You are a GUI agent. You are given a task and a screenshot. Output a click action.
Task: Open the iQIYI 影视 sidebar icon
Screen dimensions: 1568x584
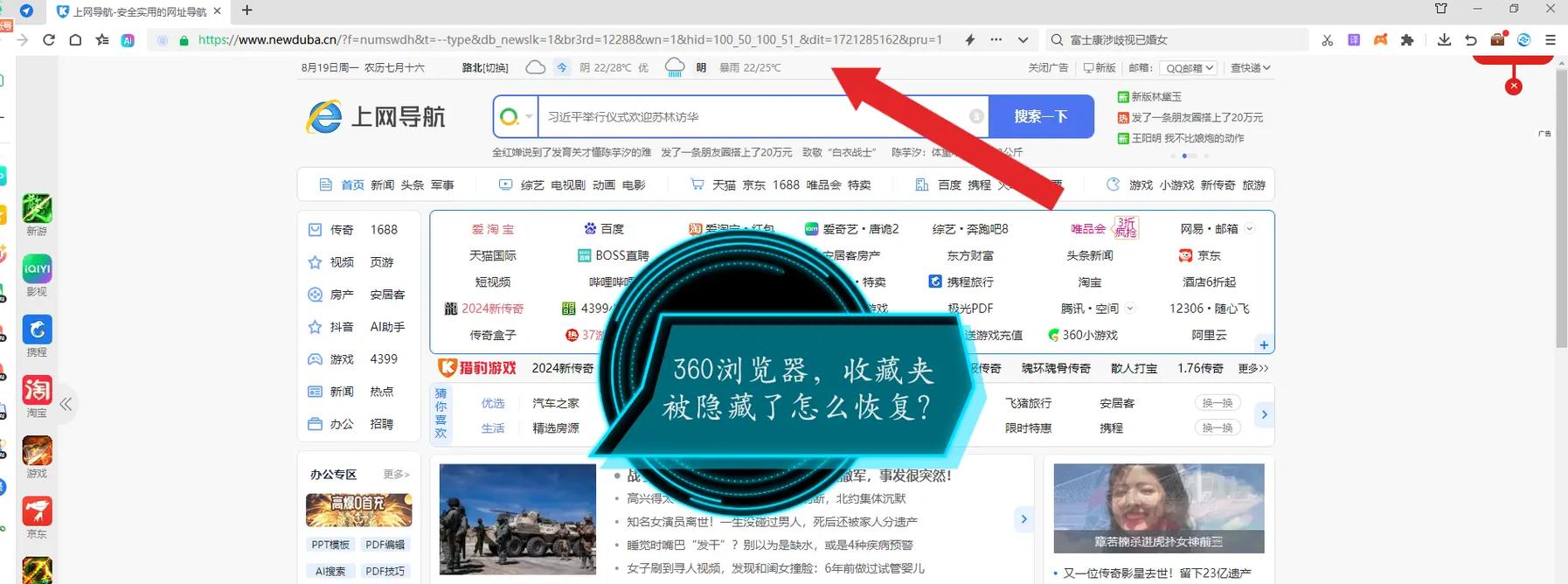[x=37, y=275]
